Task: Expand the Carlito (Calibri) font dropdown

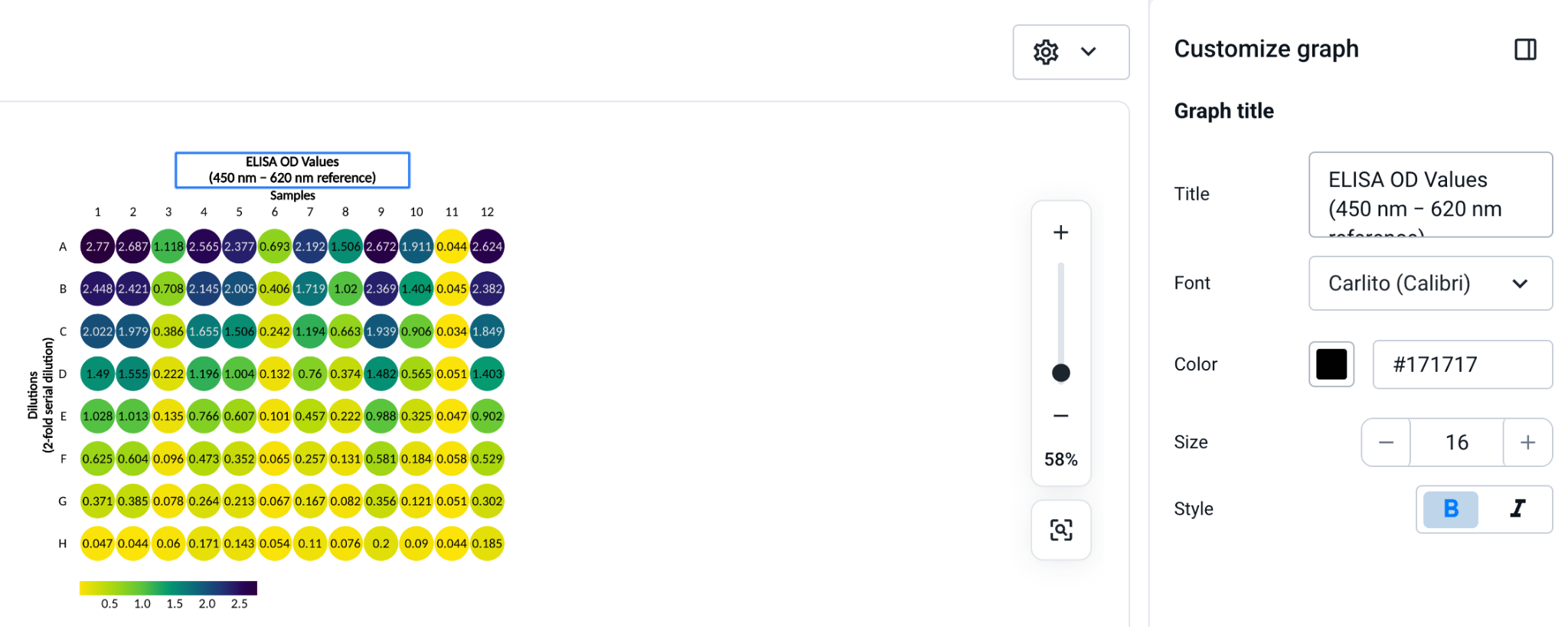Action: click(x=1430, y=283)
